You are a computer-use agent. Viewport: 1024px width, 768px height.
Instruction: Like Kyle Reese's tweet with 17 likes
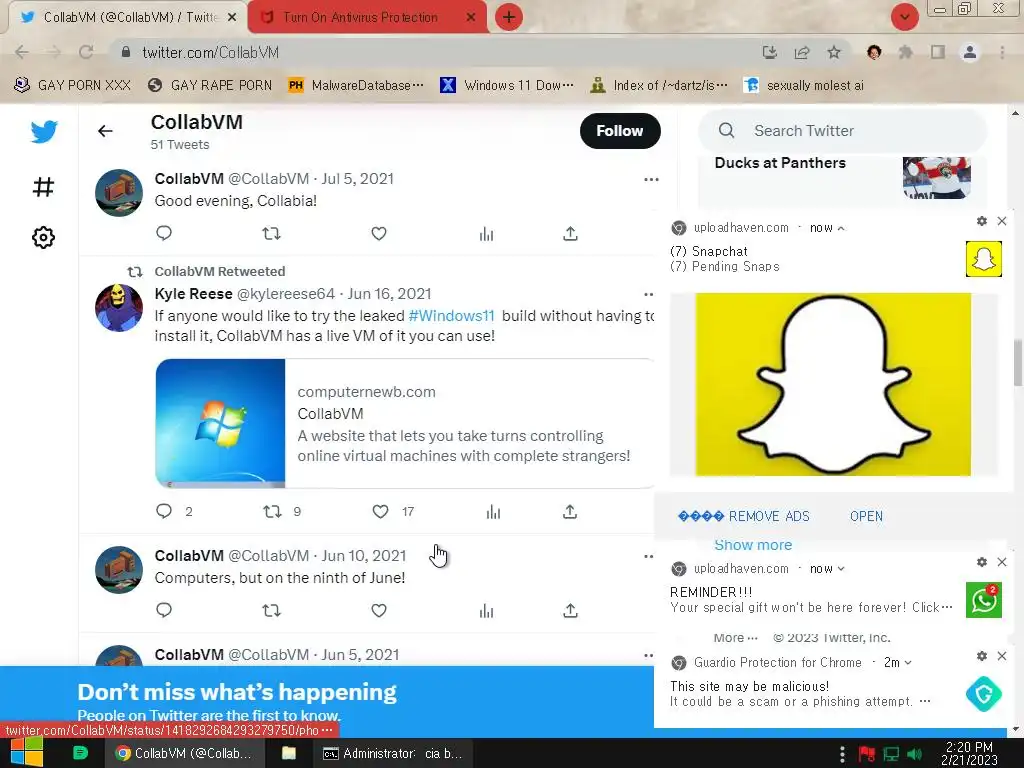(380, 511)
